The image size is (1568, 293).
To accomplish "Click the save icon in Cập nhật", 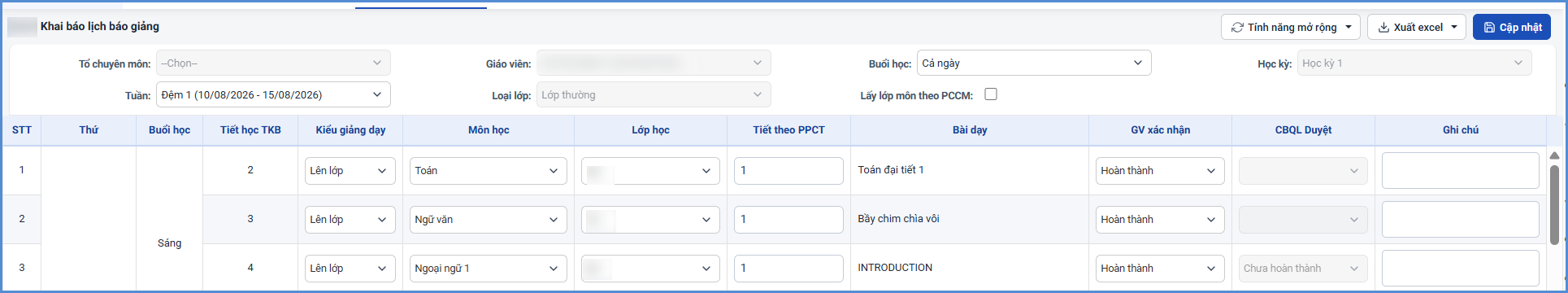I will point(1489,27).
